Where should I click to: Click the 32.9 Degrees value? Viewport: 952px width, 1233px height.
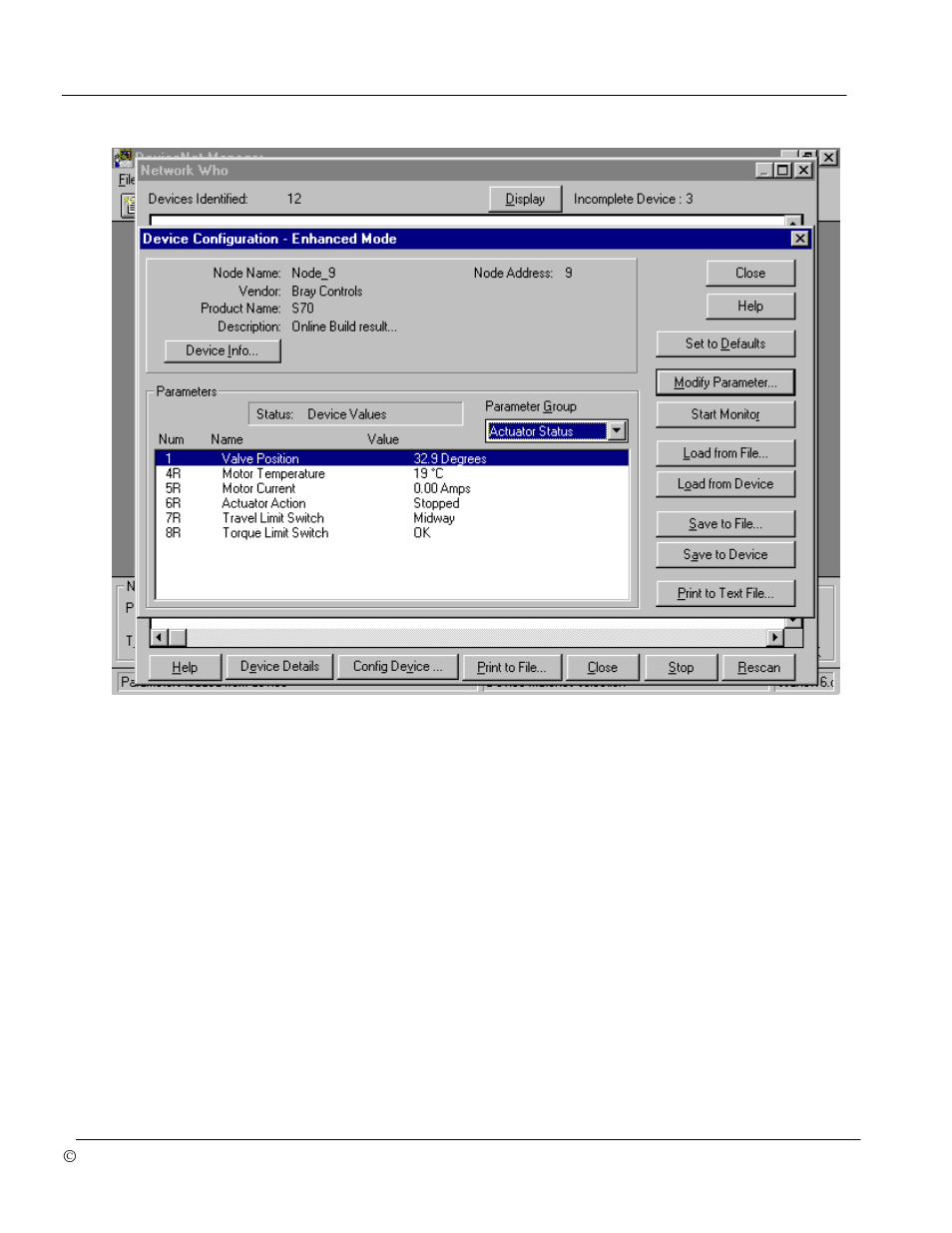point(450,459)
